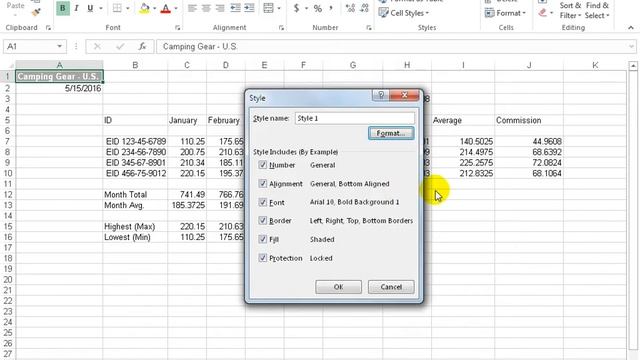This screenshot has width=640, height=360.
Task: Open the Underline style dropdown arrow
Action: [x=101, y=8]
